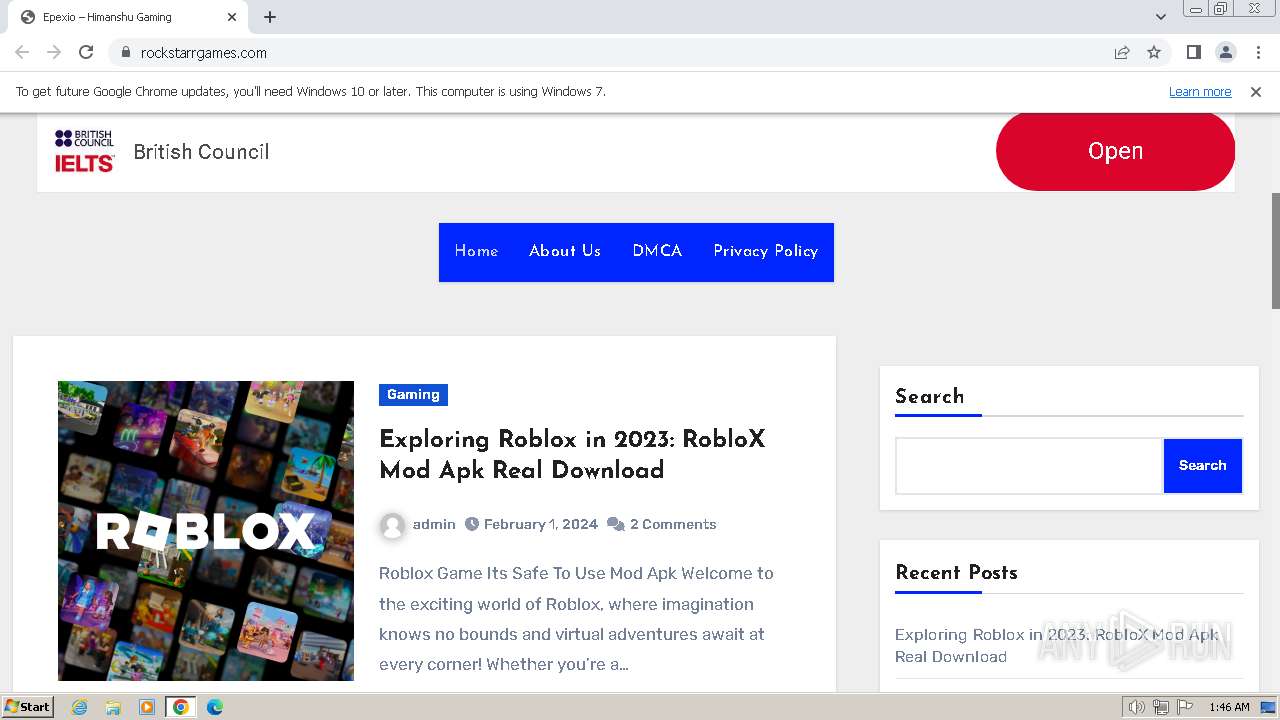Click the browser forward arrow
The width and height of the screenshot is (1280, 720).
pos(54,53)
